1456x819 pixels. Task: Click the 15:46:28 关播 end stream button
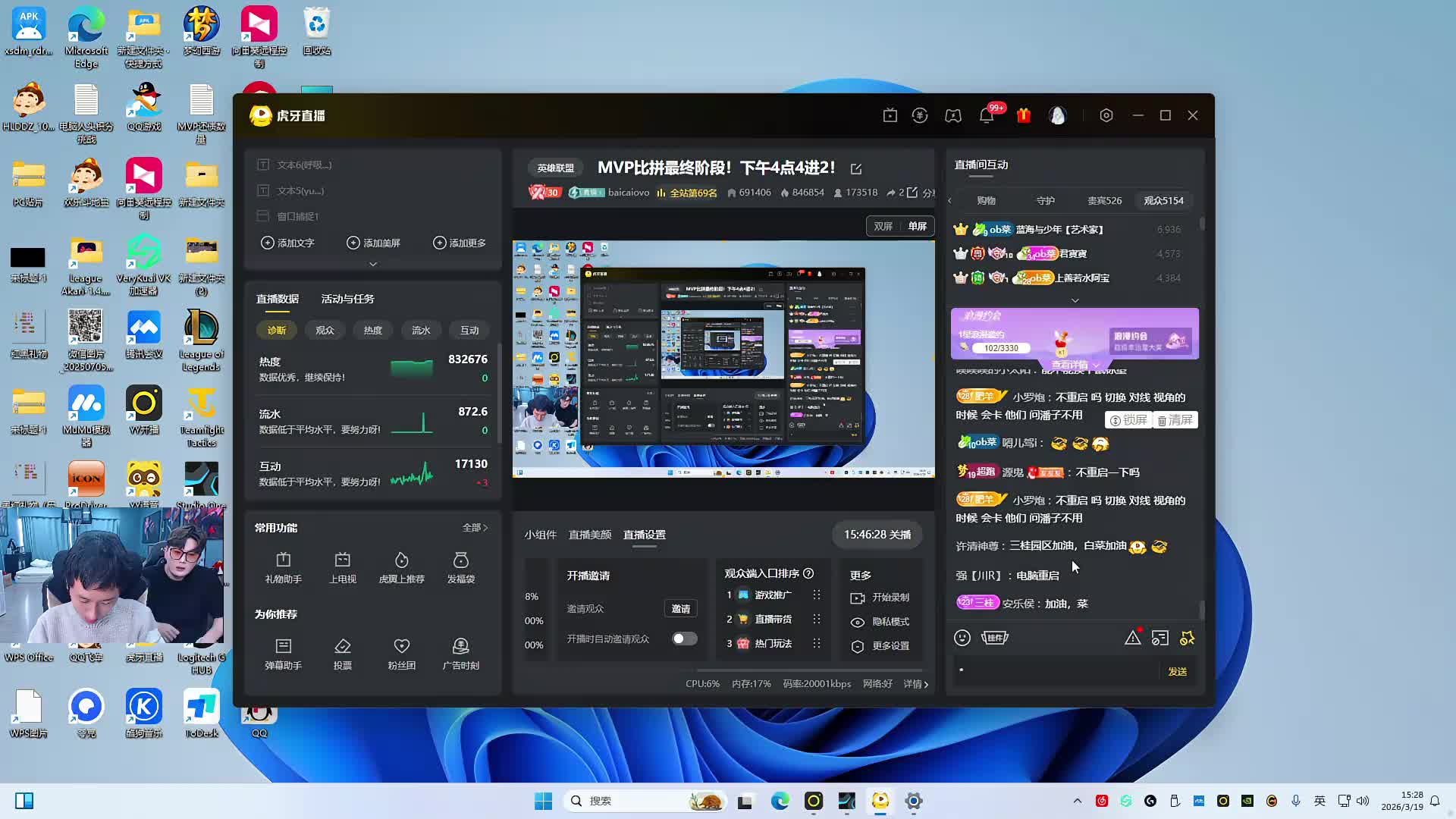877,535
